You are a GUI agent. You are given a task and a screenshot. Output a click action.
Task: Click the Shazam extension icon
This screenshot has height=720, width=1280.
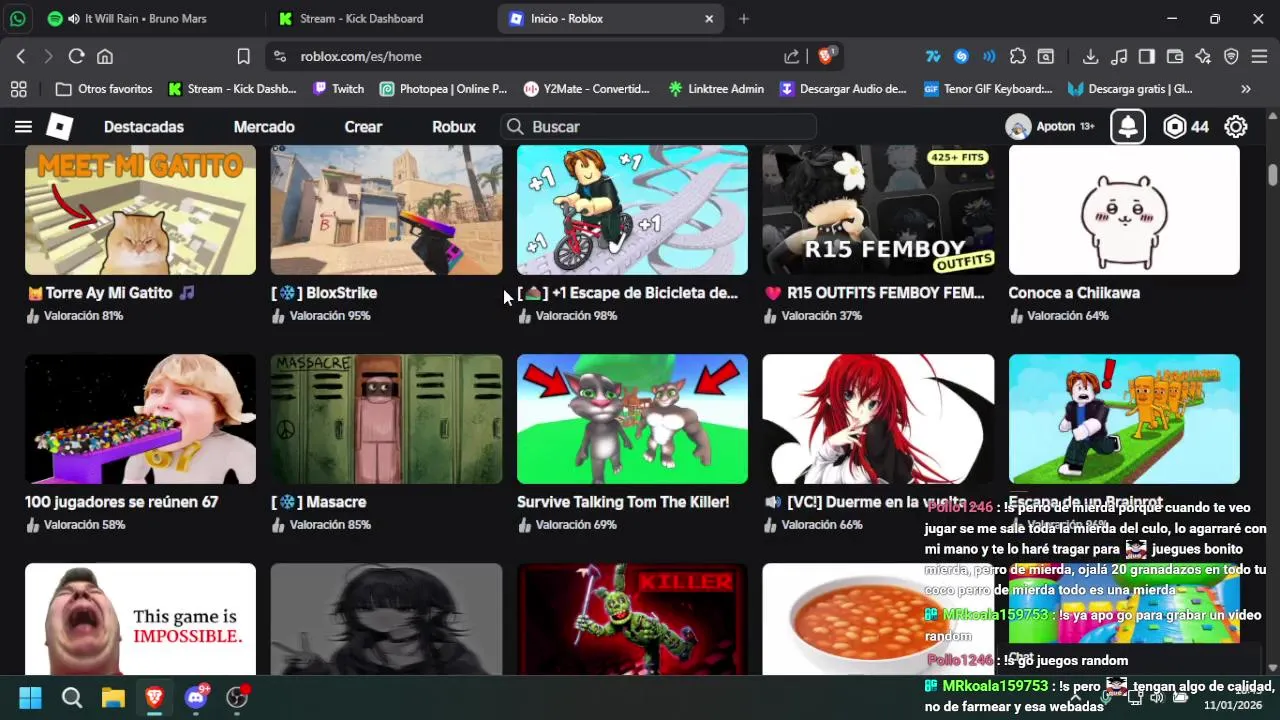pos(961,57)
